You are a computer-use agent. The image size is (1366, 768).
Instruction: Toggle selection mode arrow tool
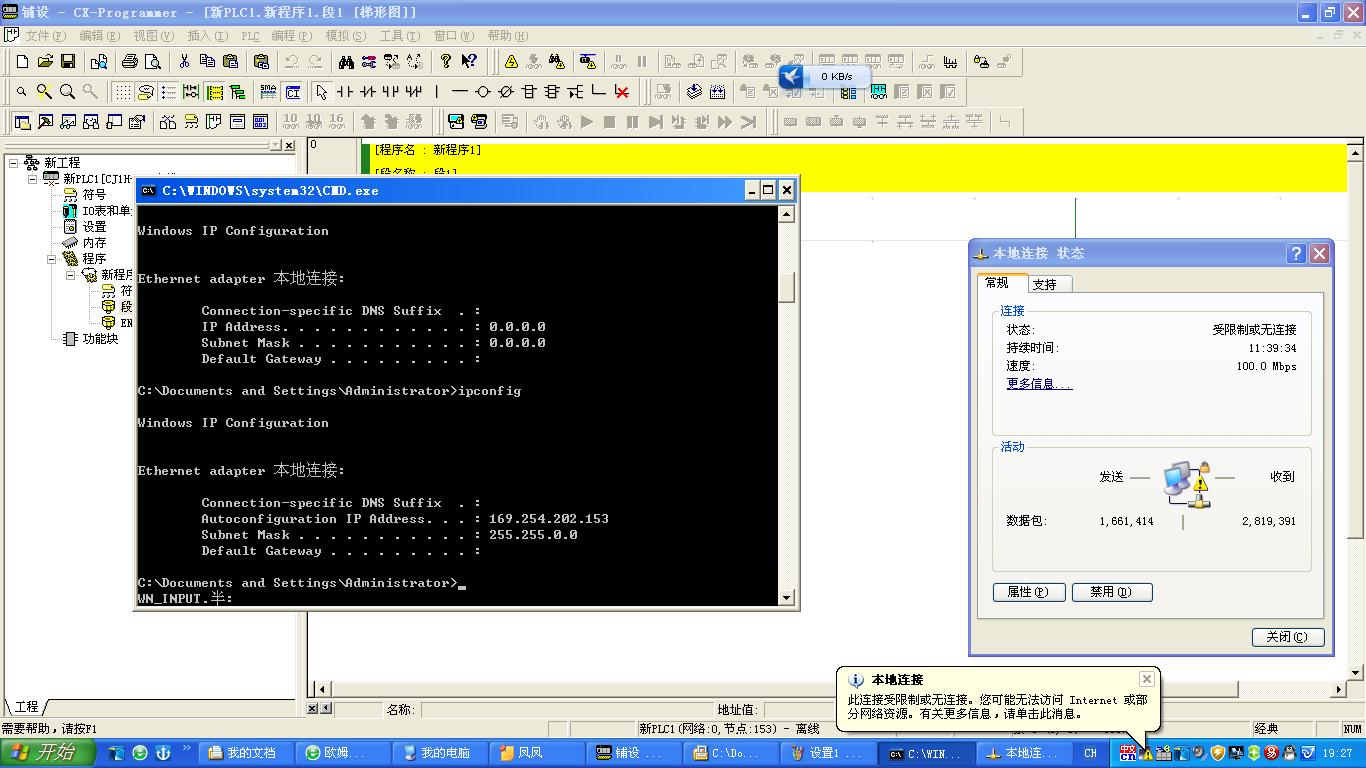(x=321, y=92)
